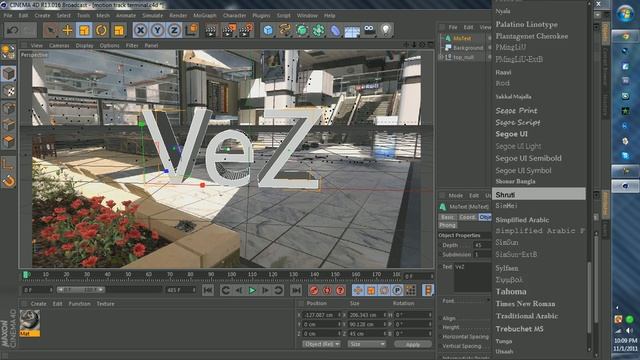
Task: Go to end of timeline
Action: (296, 290)
